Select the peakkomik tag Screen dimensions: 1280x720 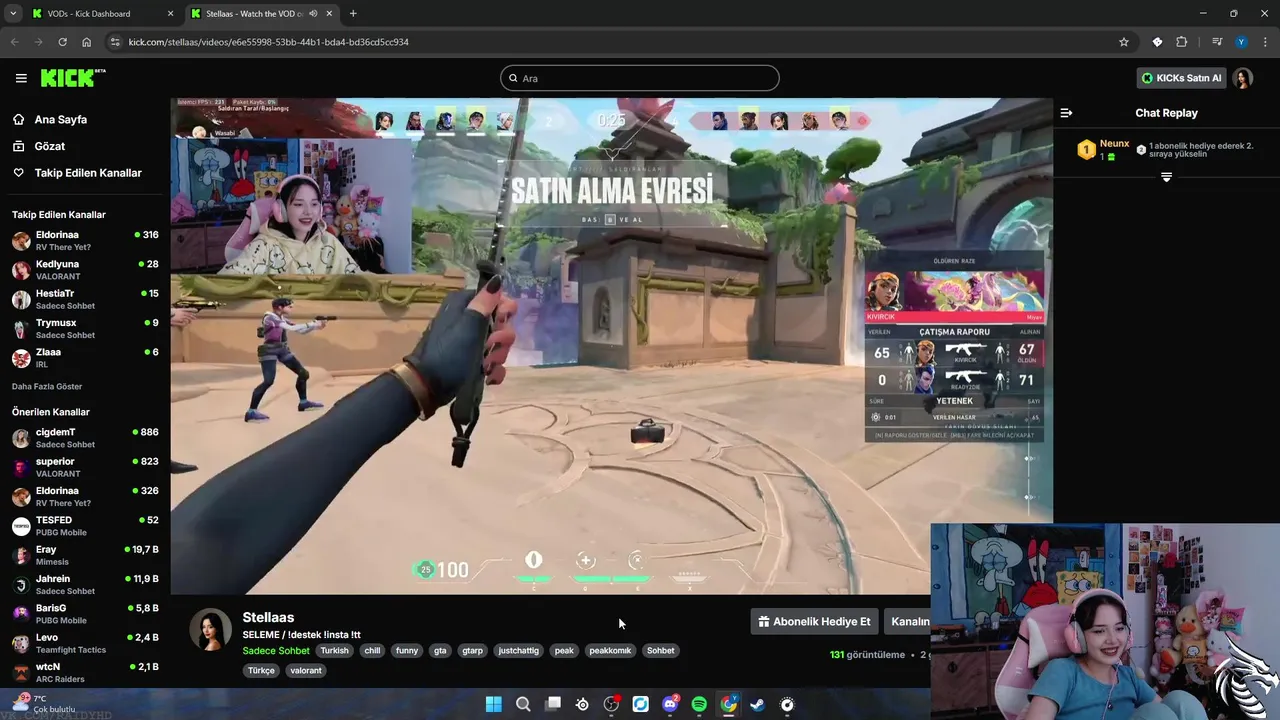pyautogui.click(x=610, y=650)
